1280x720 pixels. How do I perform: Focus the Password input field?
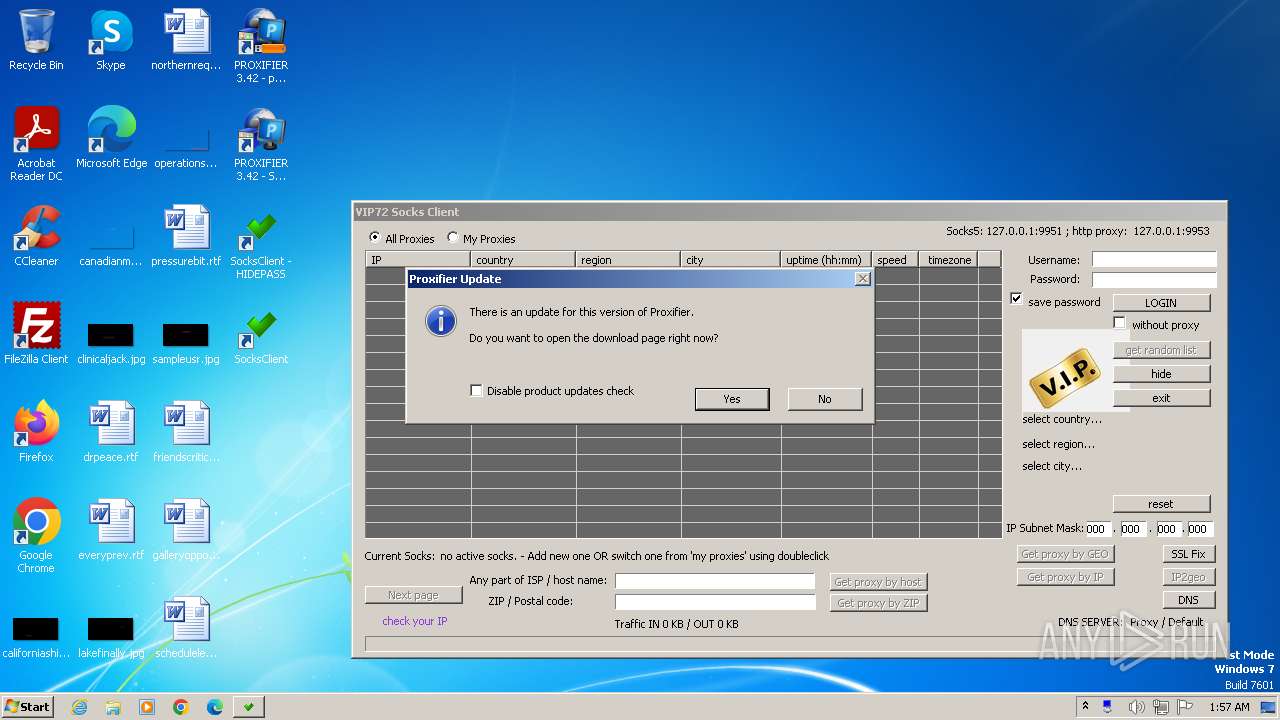pos(1154,279)
